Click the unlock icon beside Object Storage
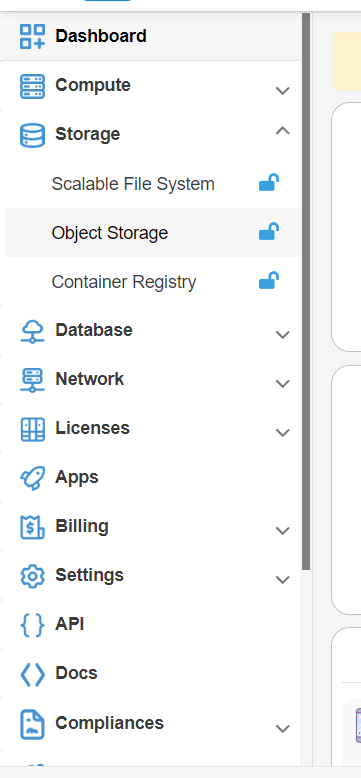Image resolution: width=361 pixels, height=778 pixels. tap(269, 232)
